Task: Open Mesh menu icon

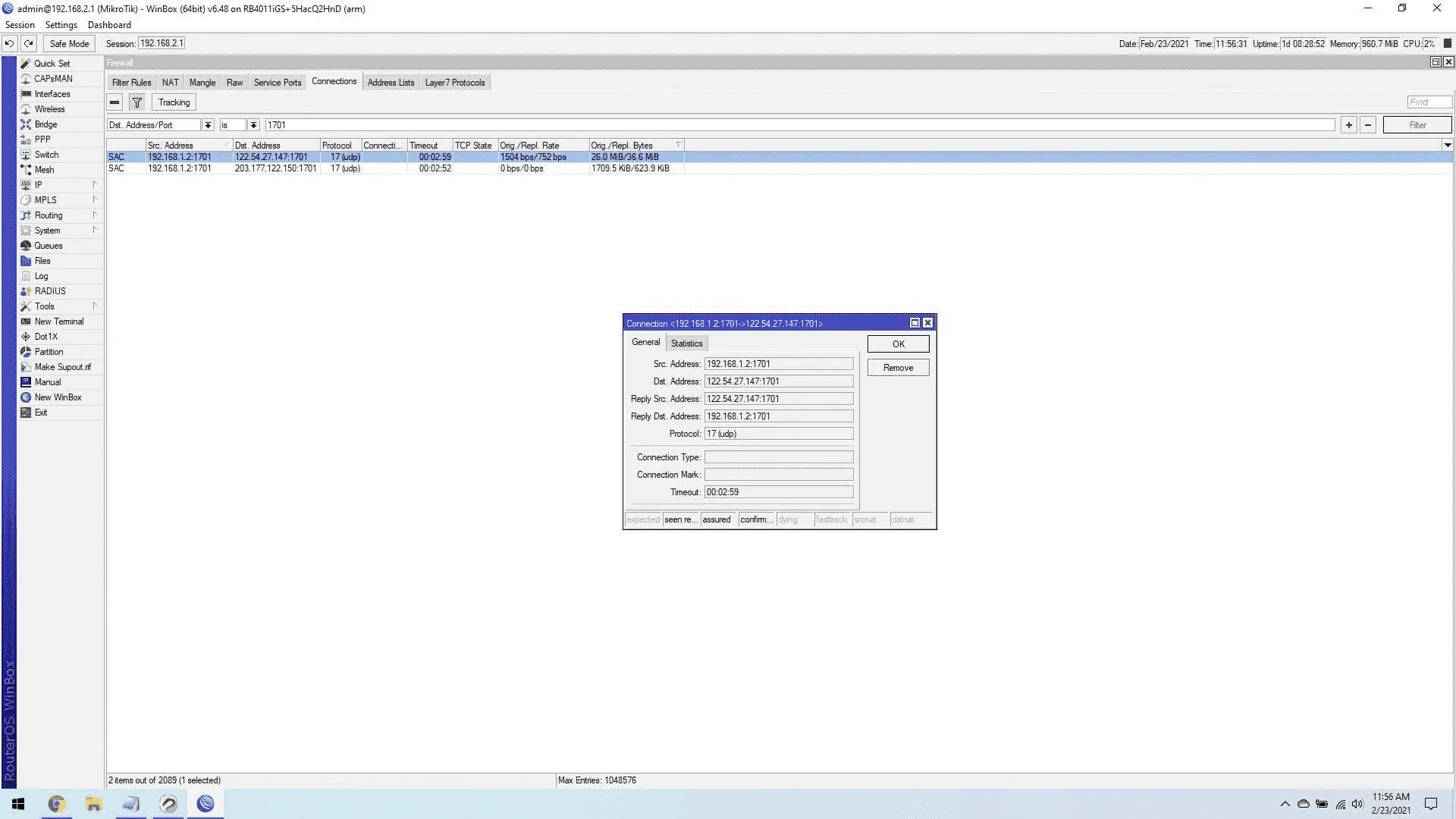Action: [x=26, y=170]
